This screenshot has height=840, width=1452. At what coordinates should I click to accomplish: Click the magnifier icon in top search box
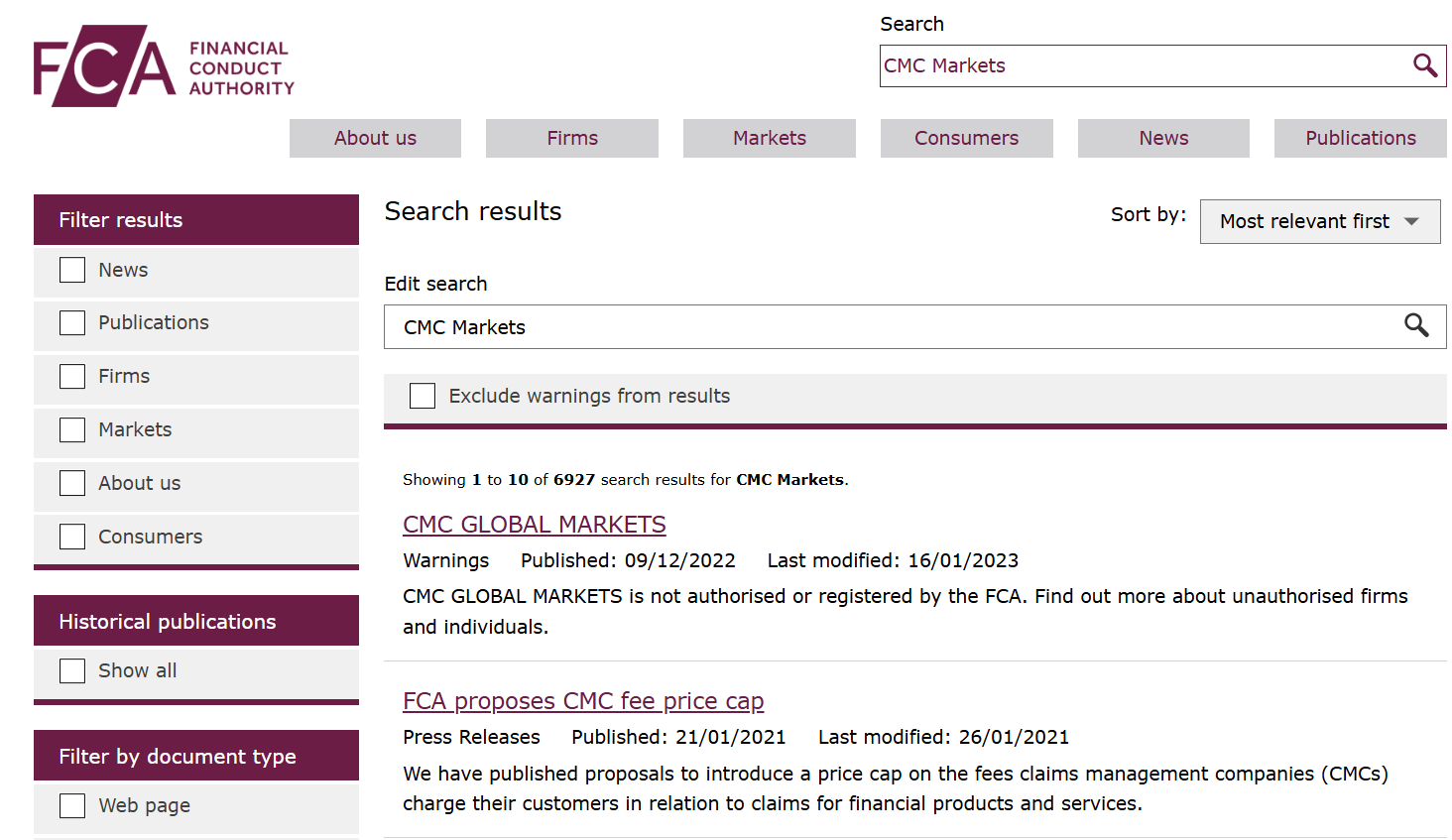1424,66
